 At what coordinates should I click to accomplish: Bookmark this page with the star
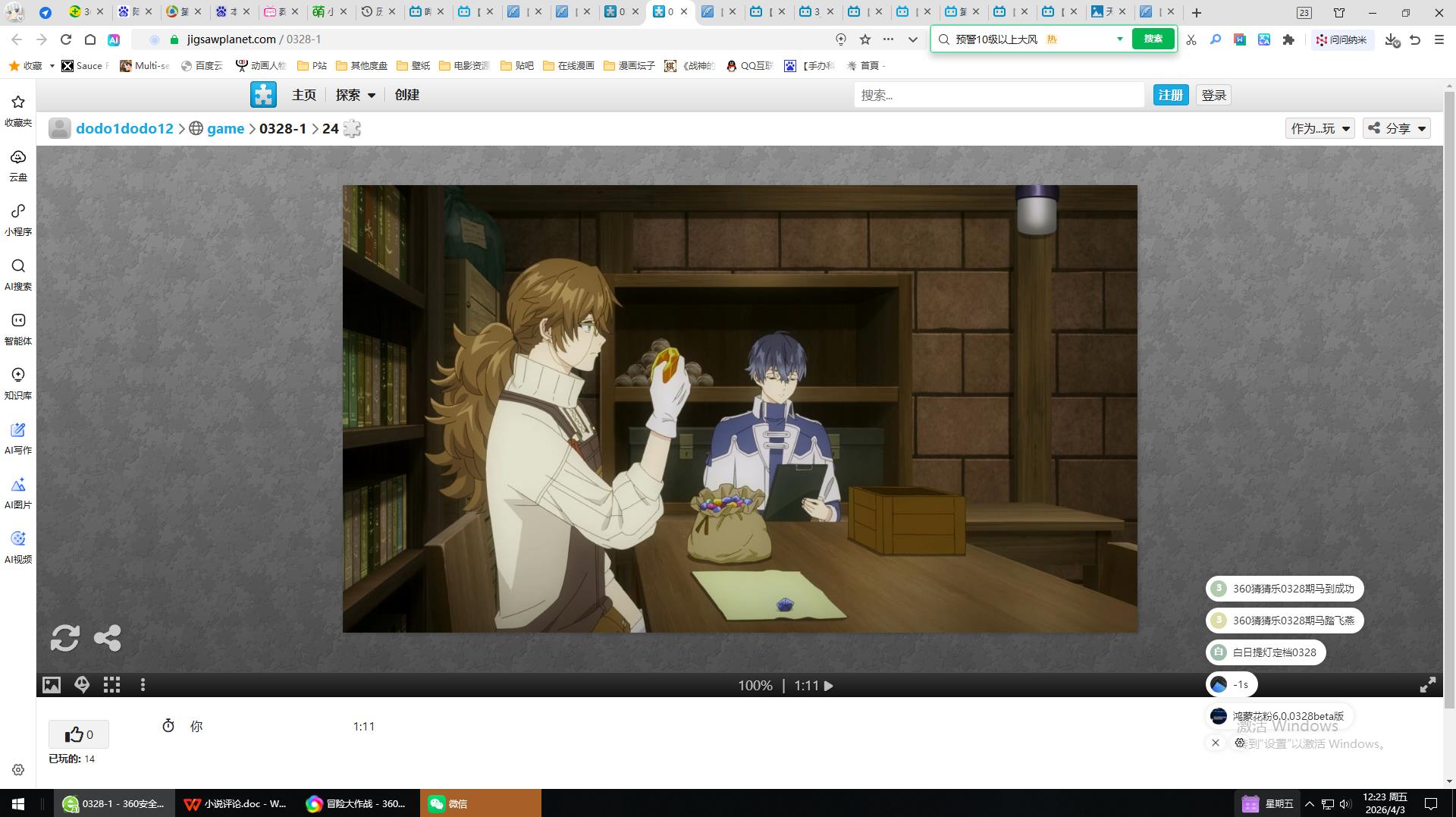coord(864,39)
